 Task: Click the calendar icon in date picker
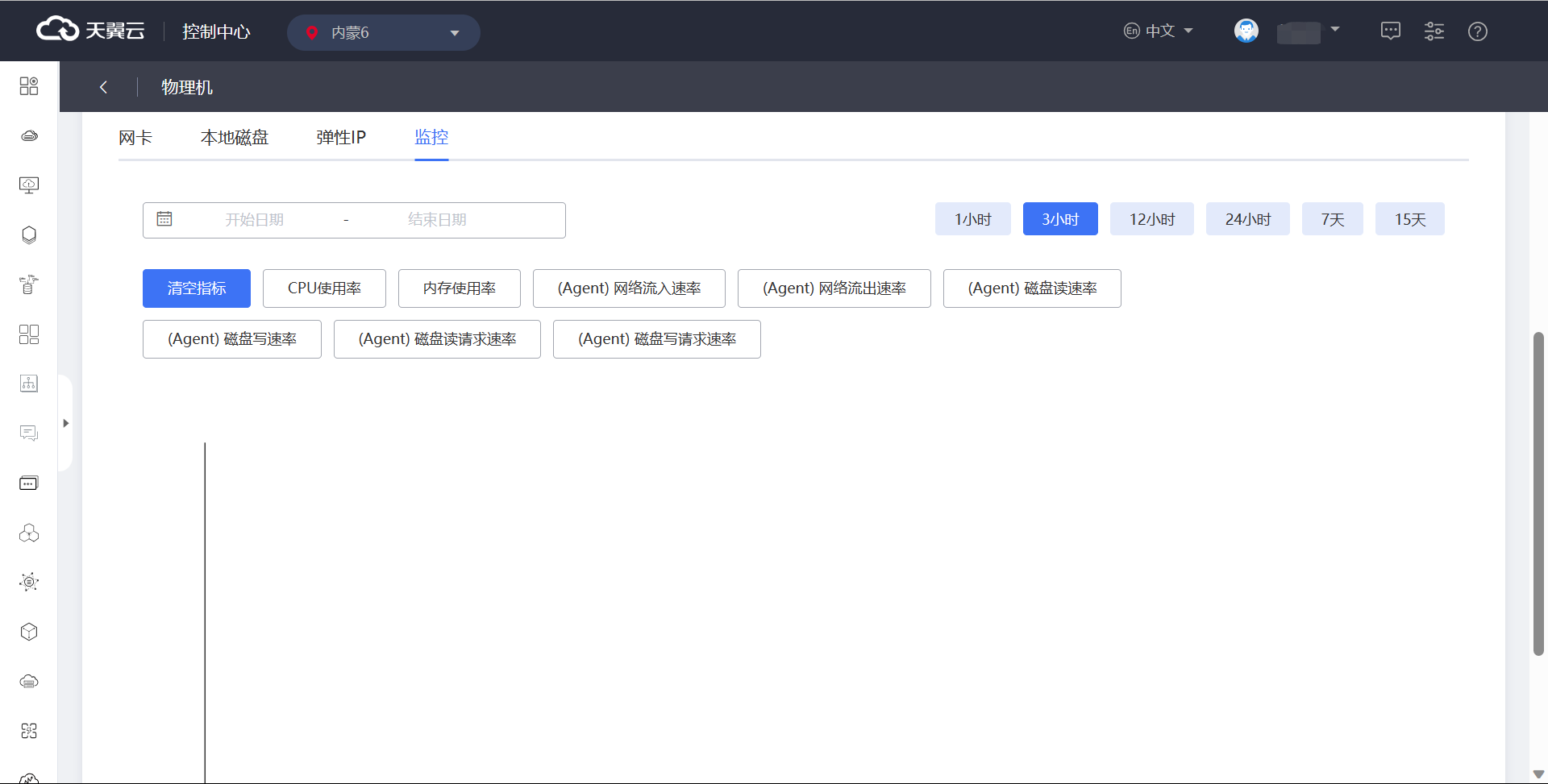[x=164, y=219]
